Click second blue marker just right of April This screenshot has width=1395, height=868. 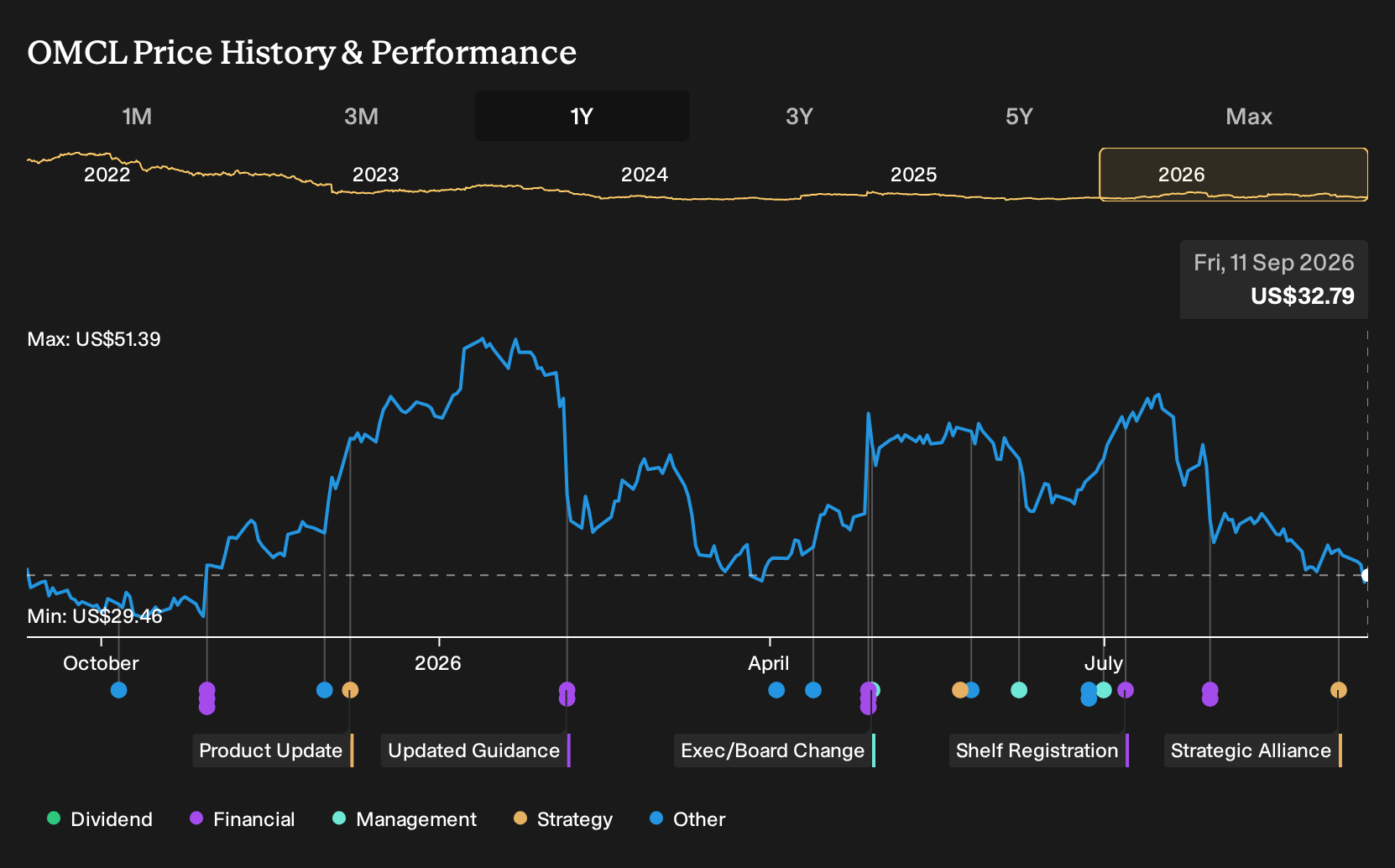813,690
